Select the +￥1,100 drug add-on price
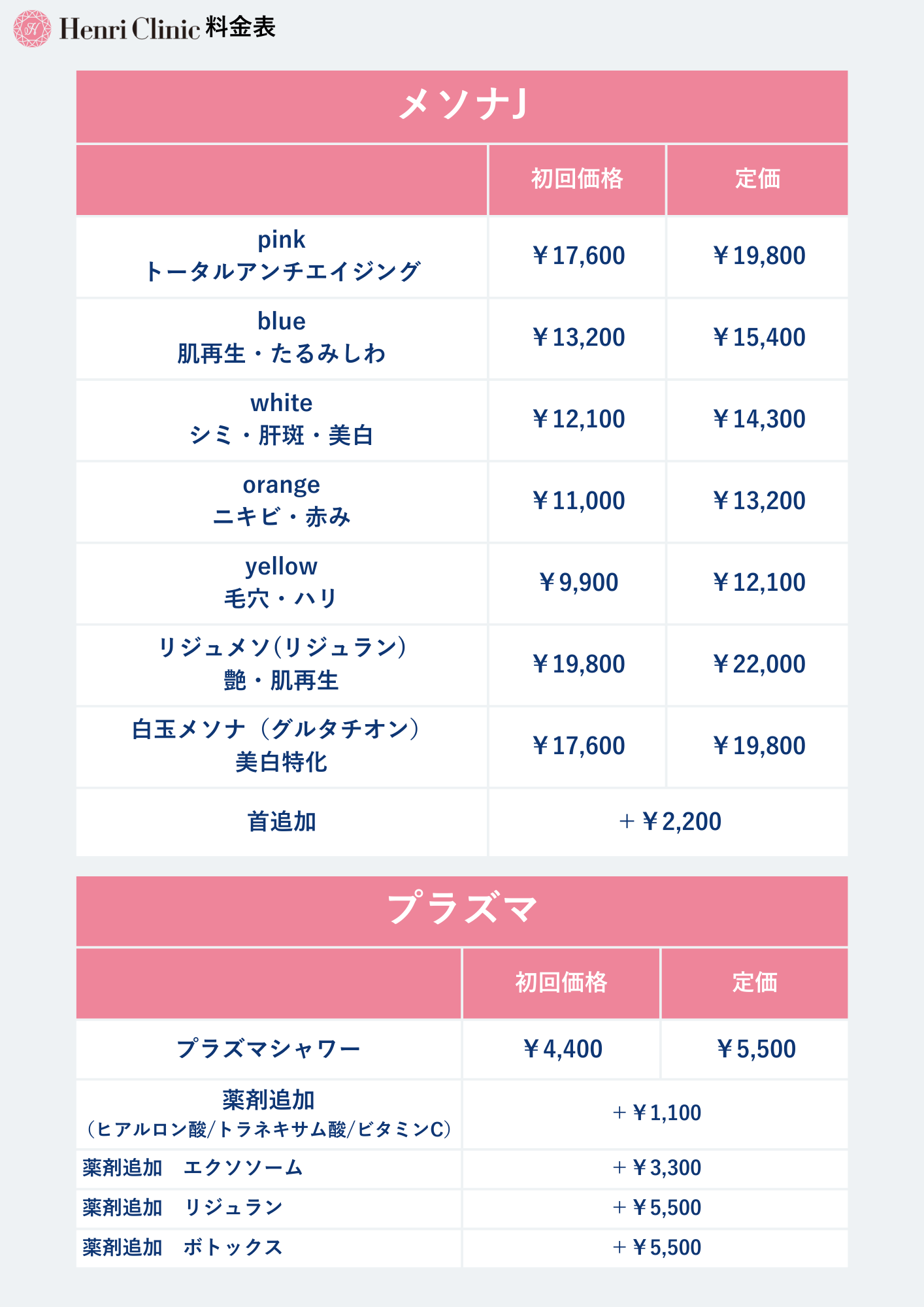 656,1113
